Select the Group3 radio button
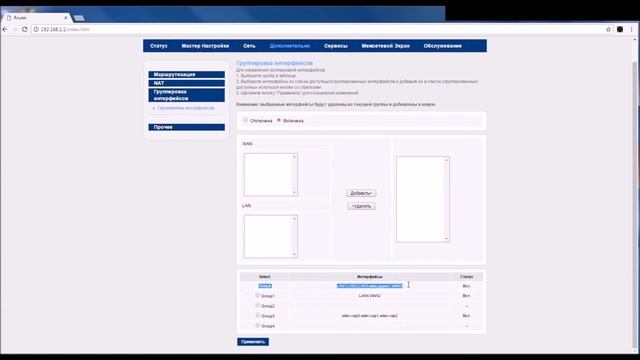This screenshot has height=360, width=640. tap(258, 315)
